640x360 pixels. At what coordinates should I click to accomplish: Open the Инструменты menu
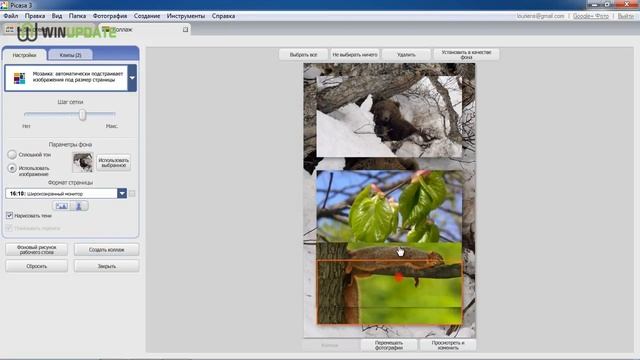(x=186, y=16)
